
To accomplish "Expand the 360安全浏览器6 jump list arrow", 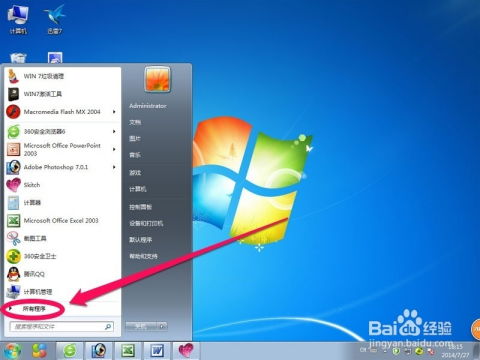I will pyautogui.click(x=114, y=131).
